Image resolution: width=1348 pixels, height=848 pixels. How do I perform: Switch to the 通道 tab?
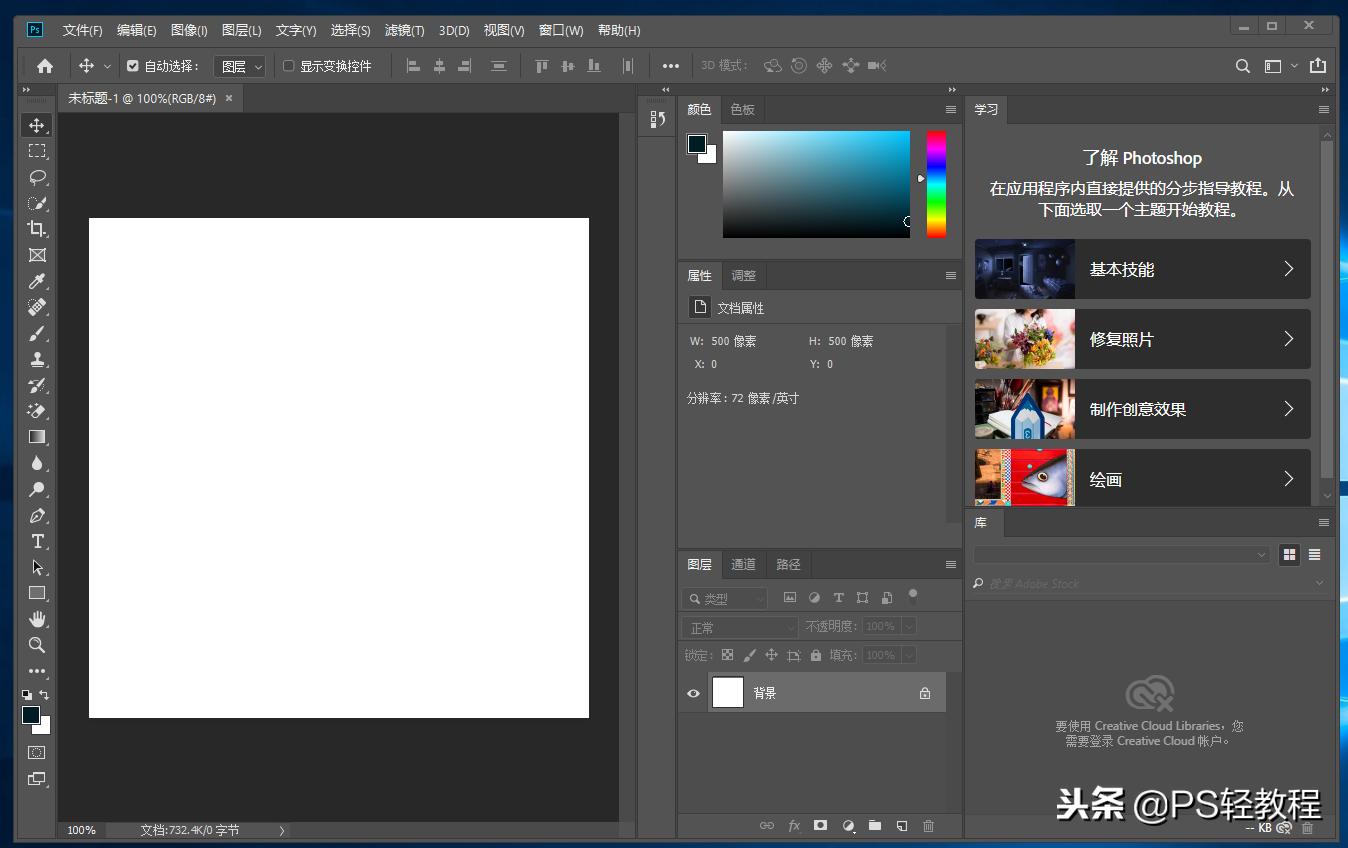[x=743, y=564]
